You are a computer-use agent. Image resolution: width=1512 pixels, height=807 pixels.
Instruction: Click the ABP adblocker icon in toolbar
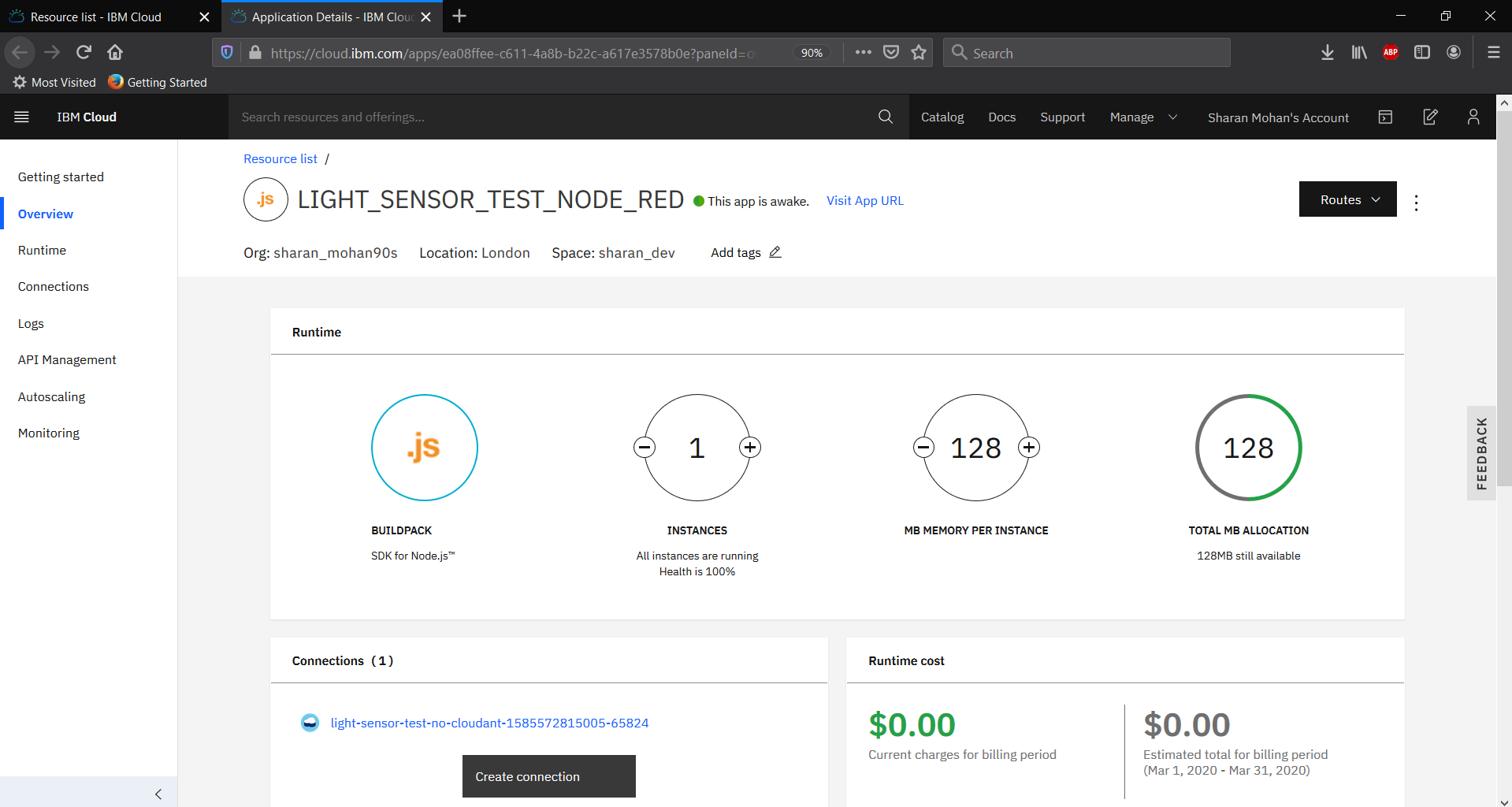click(1390, 52)
